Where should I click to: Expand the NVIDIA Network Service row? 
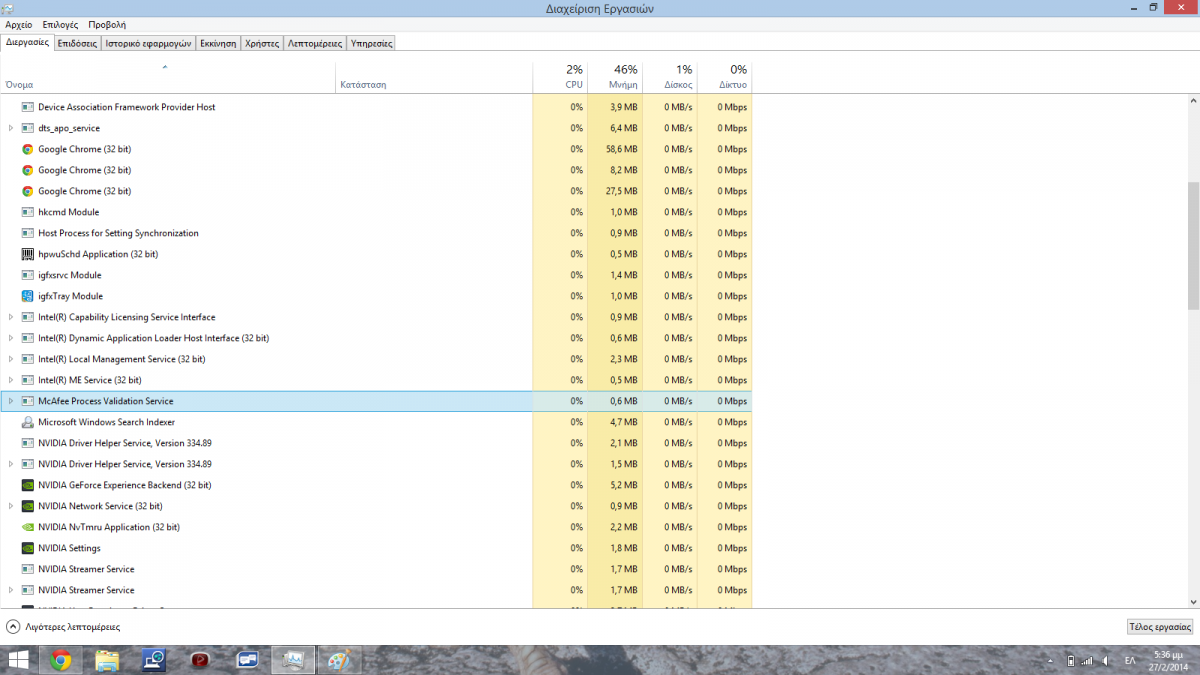click(10, 506)
